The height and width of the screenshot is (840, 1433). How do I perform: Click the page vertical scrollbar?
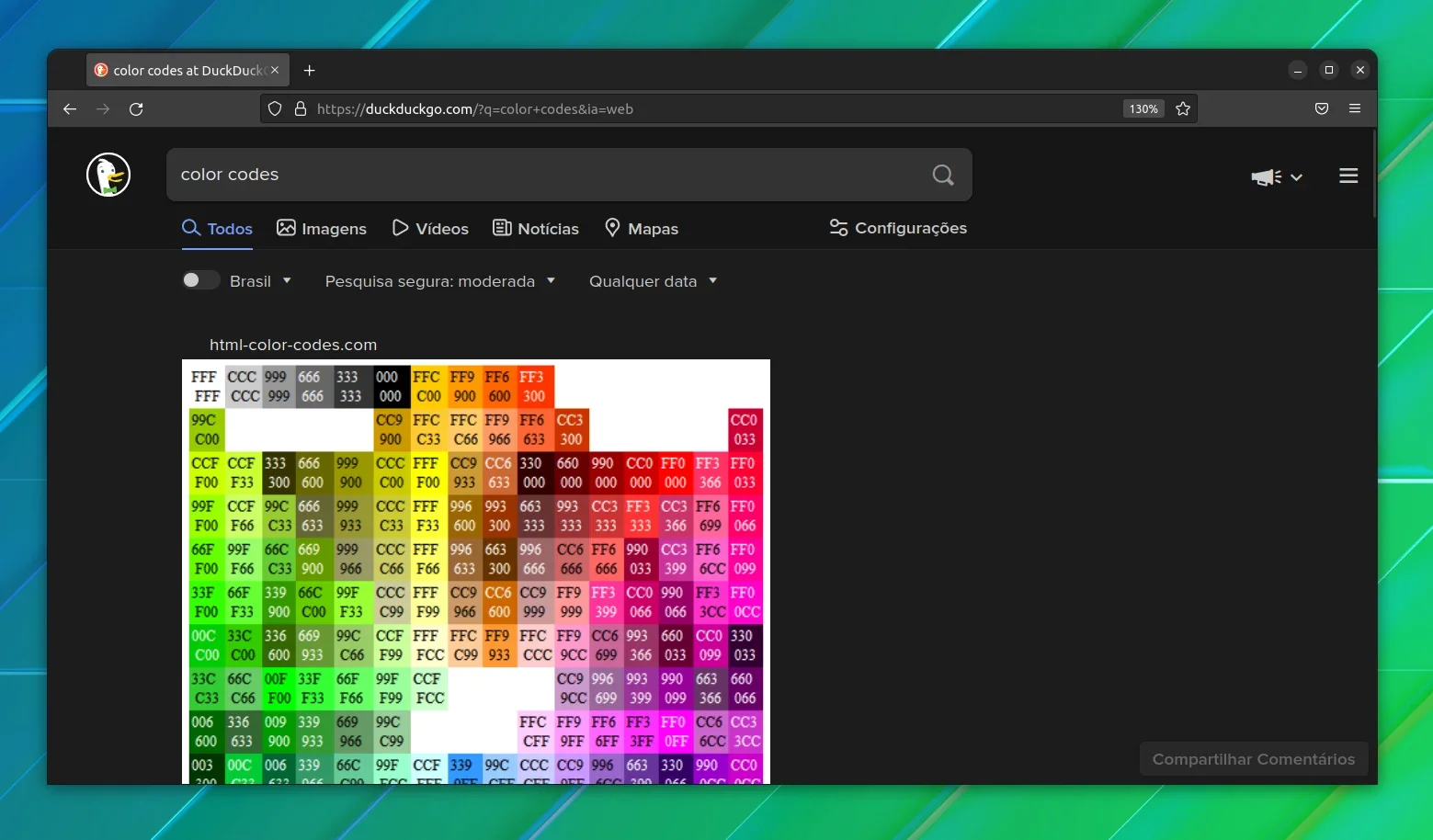1374,175
